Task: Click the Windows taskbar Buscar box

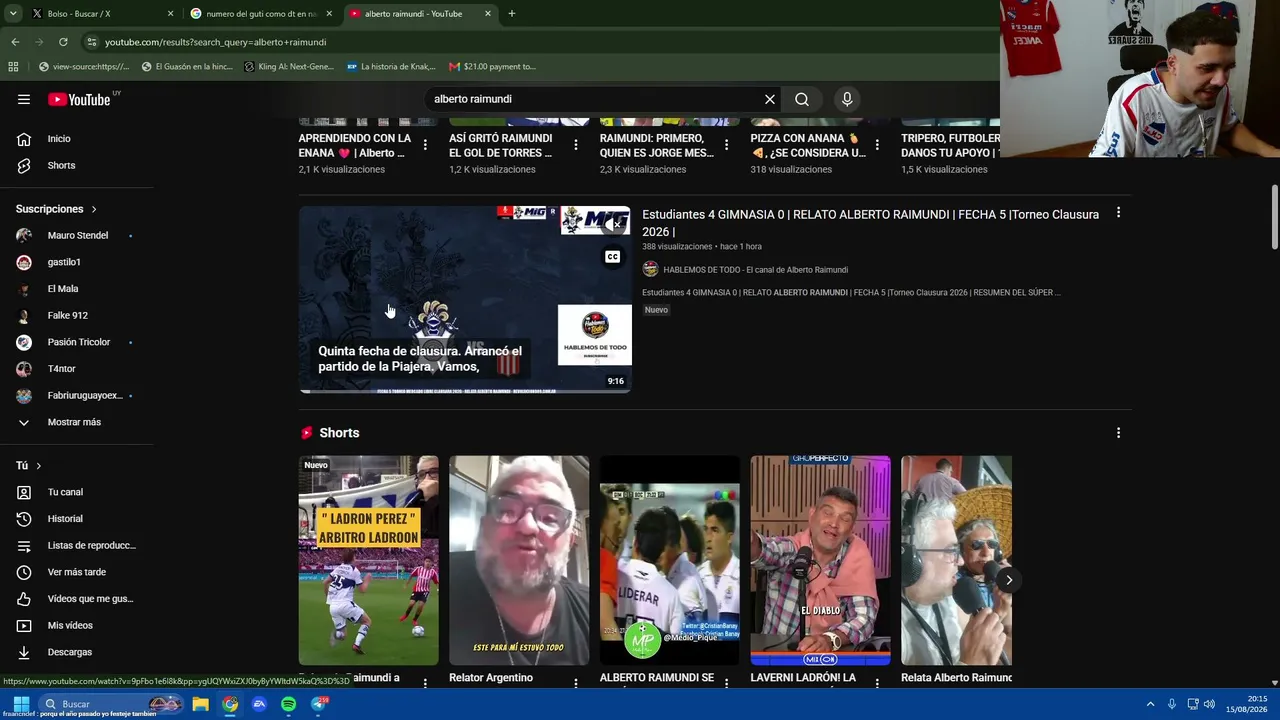Action: click(112, 704)
